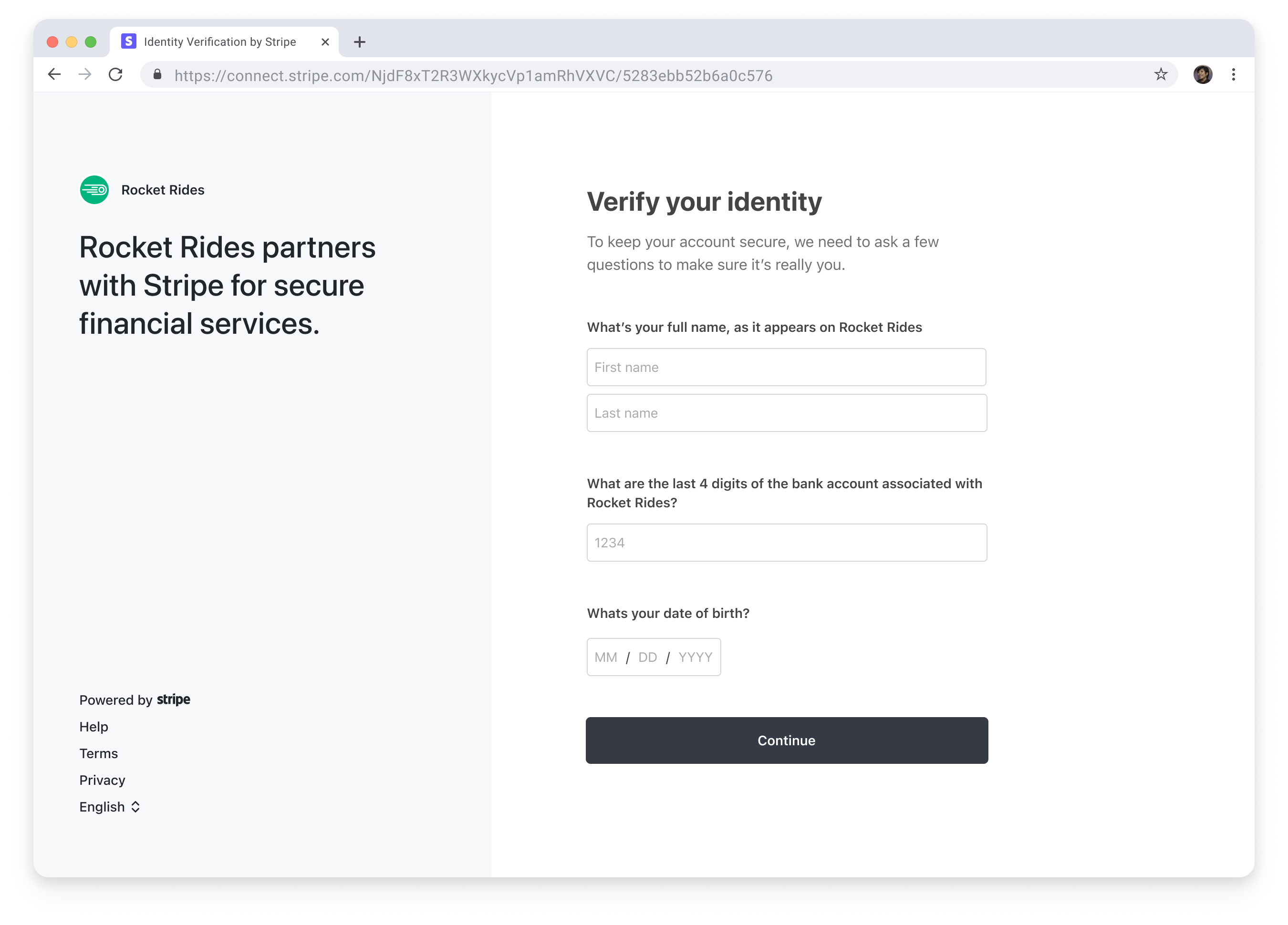The image size is (1288, 925).
Task: Open the Terms link
Action: 98,753
